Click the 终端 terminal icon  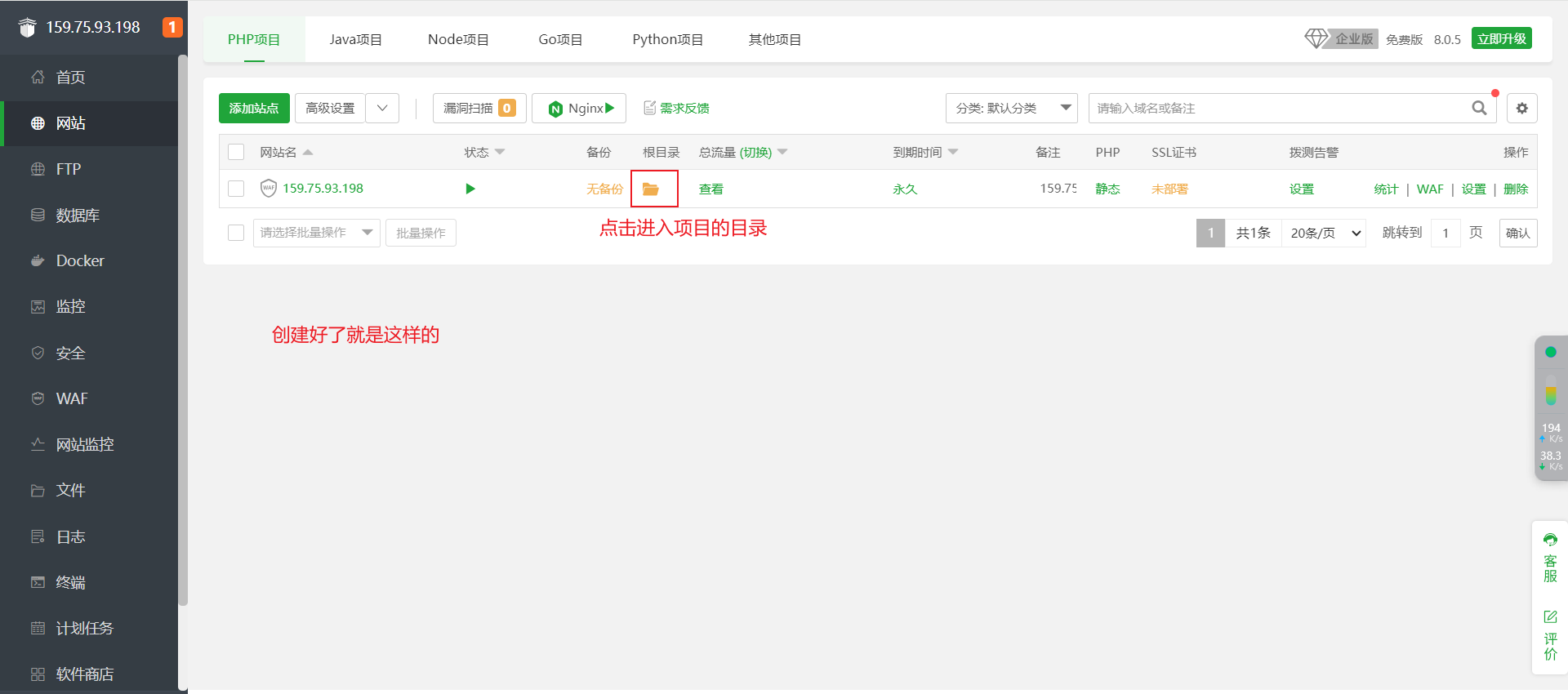[x=38, y=582]
